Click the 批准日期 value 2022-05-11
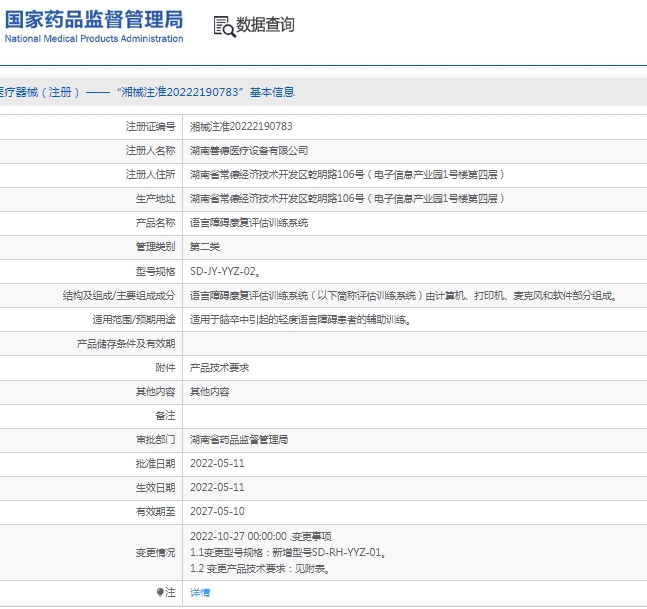Image resolution: width=647 pixels, height=609 pixels. 217,463
